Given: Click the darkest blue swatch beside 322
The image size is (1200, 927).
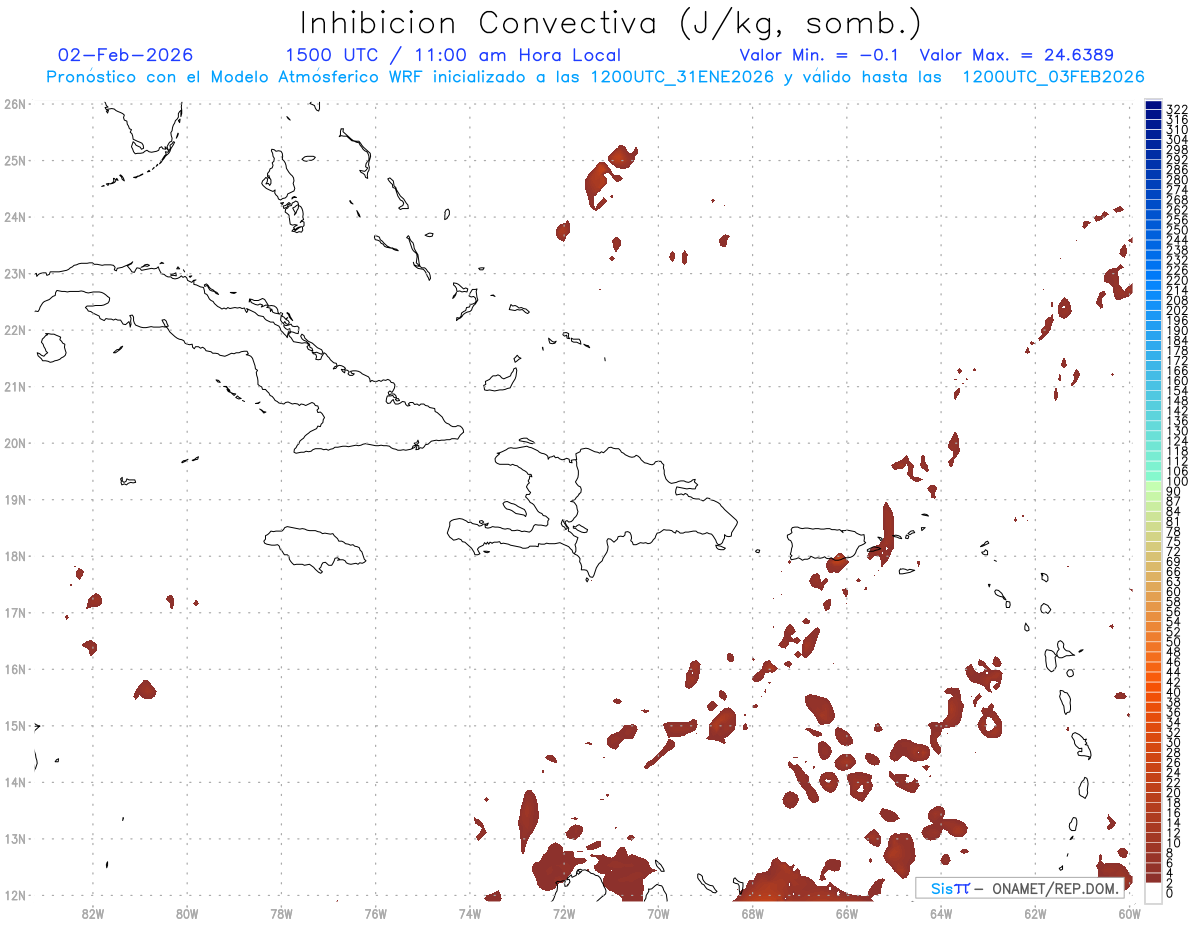Looking at the screenshot, I should tap(1153, 106).
